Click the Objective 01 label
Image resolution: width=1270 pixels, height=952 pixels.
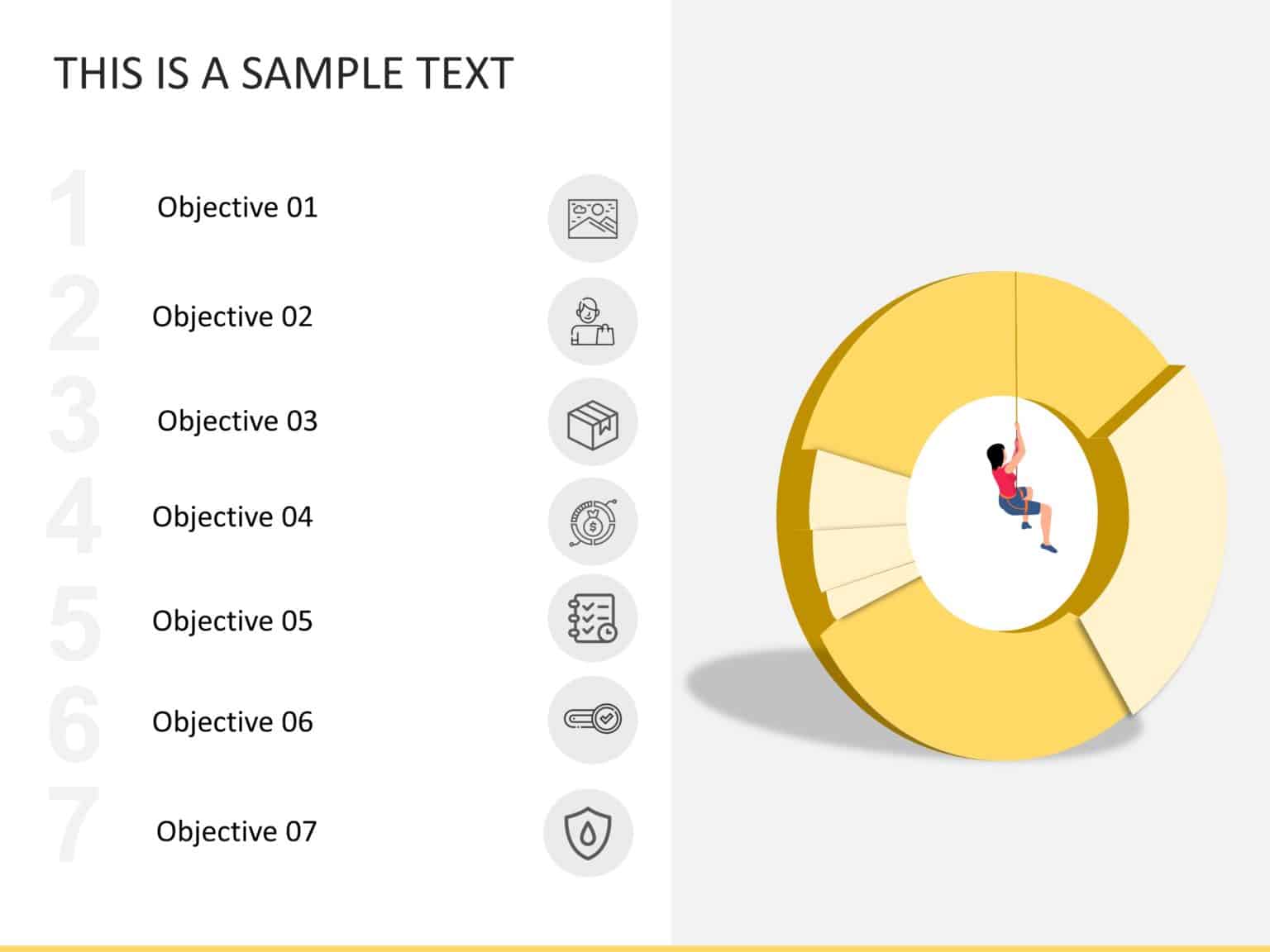237,207
